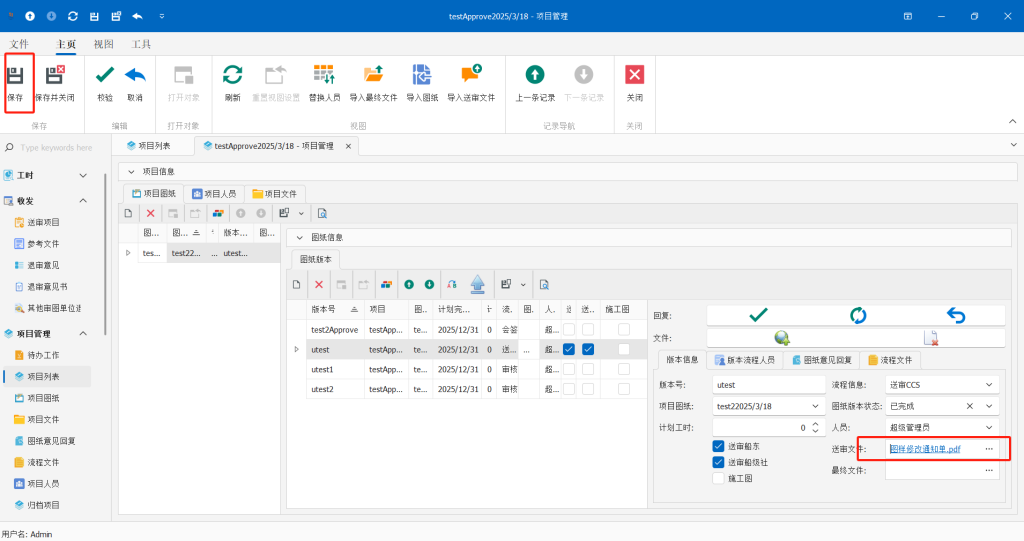Open the 图纸意见回复 tab
This screenshot has height=541, width=1024.
(x=821, y=360)
